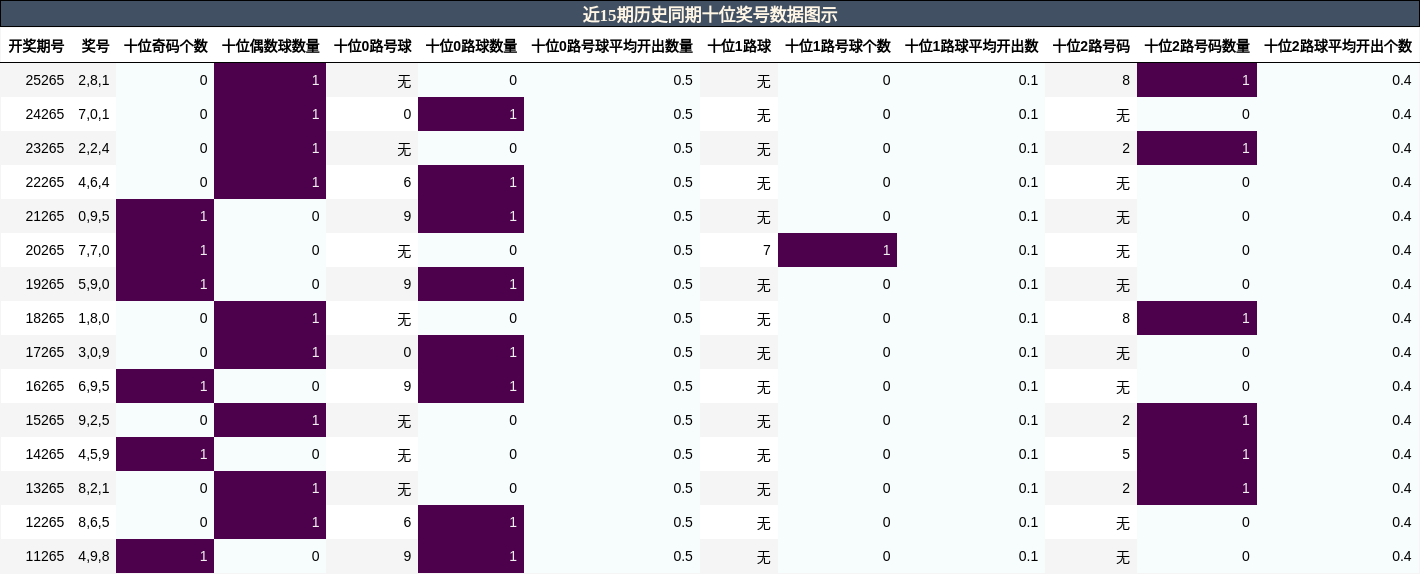Viewport: 1420px width, 574px height.
Task: Click prize number 3,0,9
Action: [x=94, y=352]
